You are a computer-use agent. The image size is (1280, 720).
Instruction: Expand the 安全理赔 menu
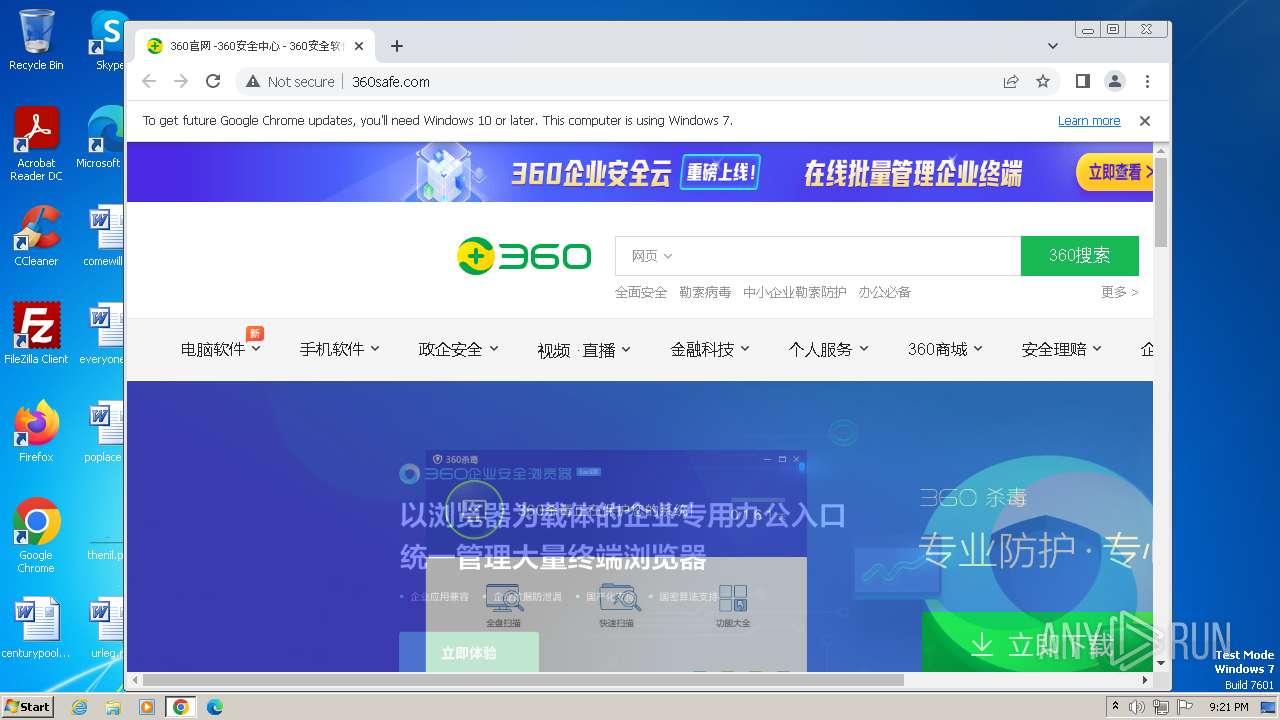1061,349
